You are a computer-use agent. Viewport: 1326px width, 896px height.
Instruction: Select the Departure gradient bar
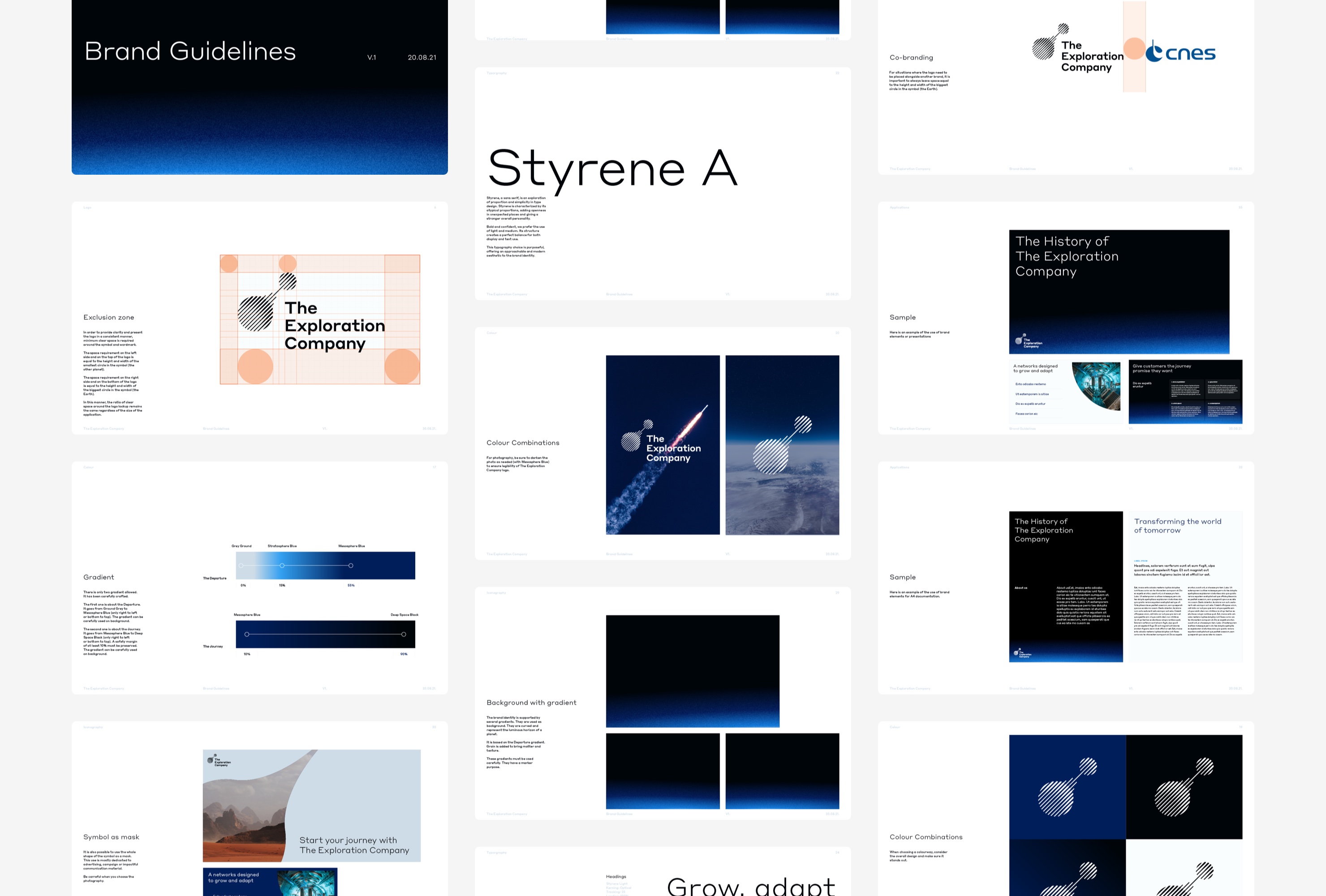pos(325,565)
